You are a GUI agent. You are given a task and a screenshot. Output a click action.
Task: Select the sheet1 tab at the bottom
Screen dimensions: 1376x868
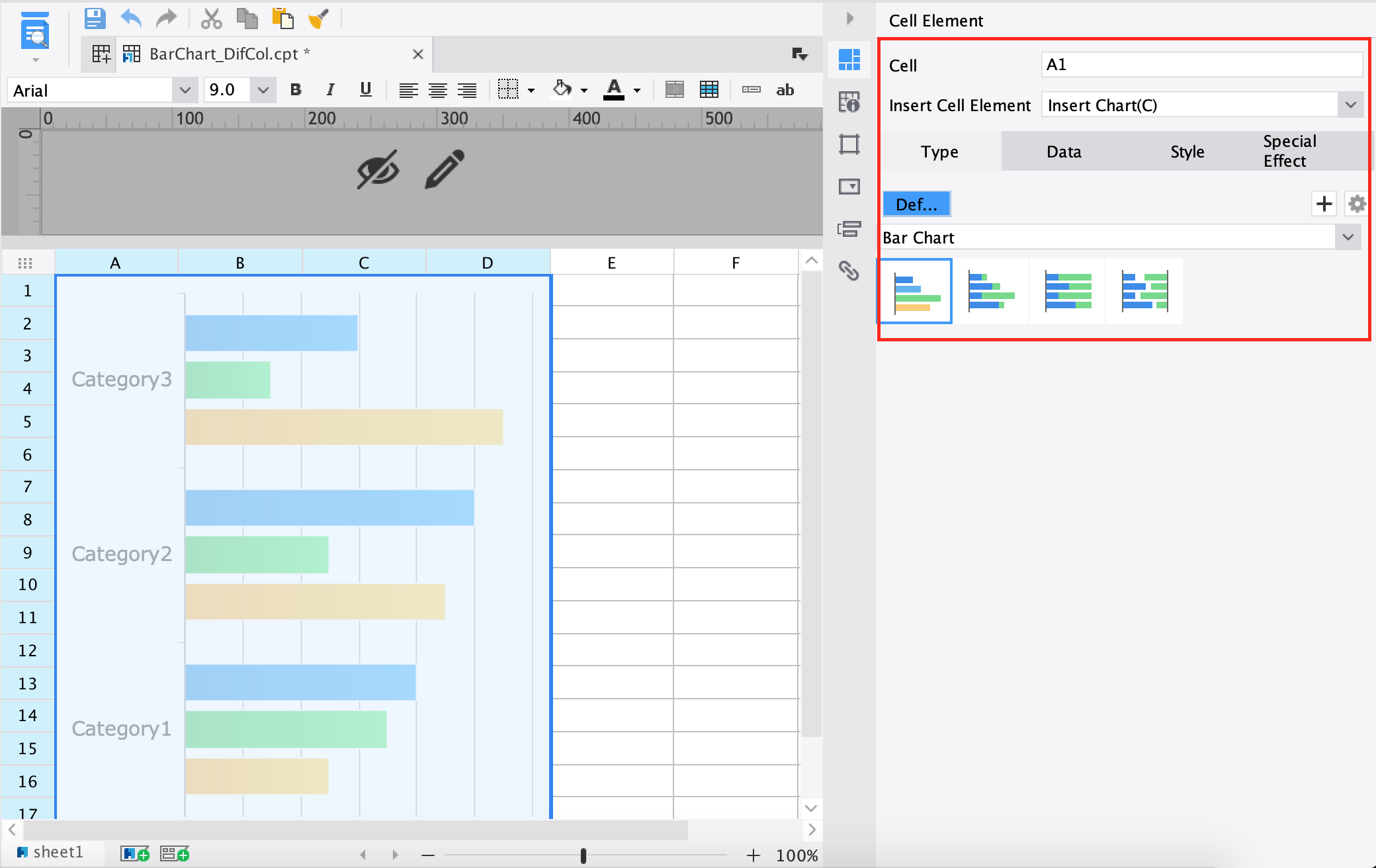point(58,852)
